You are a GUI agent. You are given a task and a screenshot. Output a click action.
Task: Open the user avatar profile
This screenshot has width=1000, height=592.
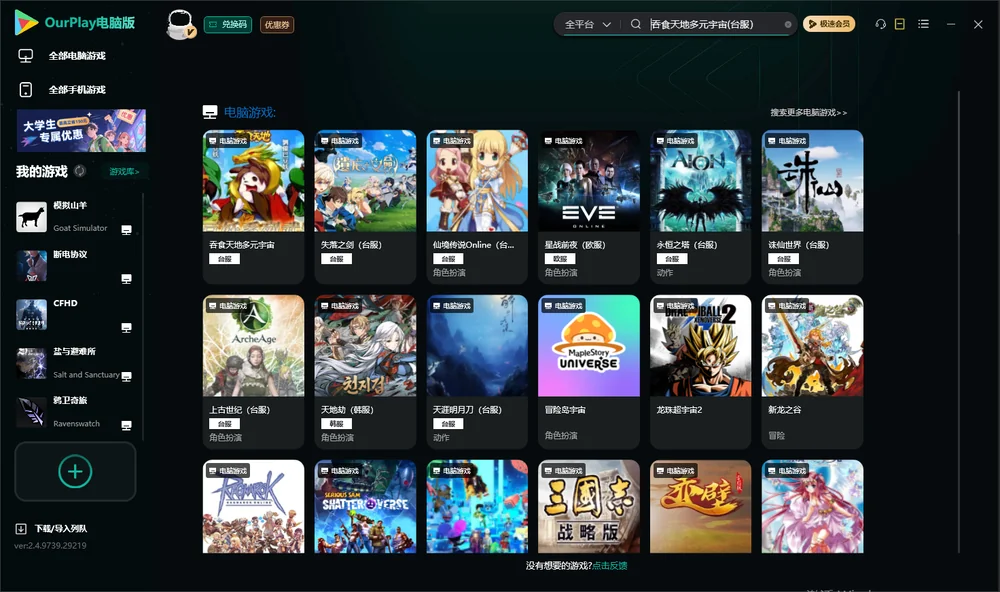[x=180, y=24]
